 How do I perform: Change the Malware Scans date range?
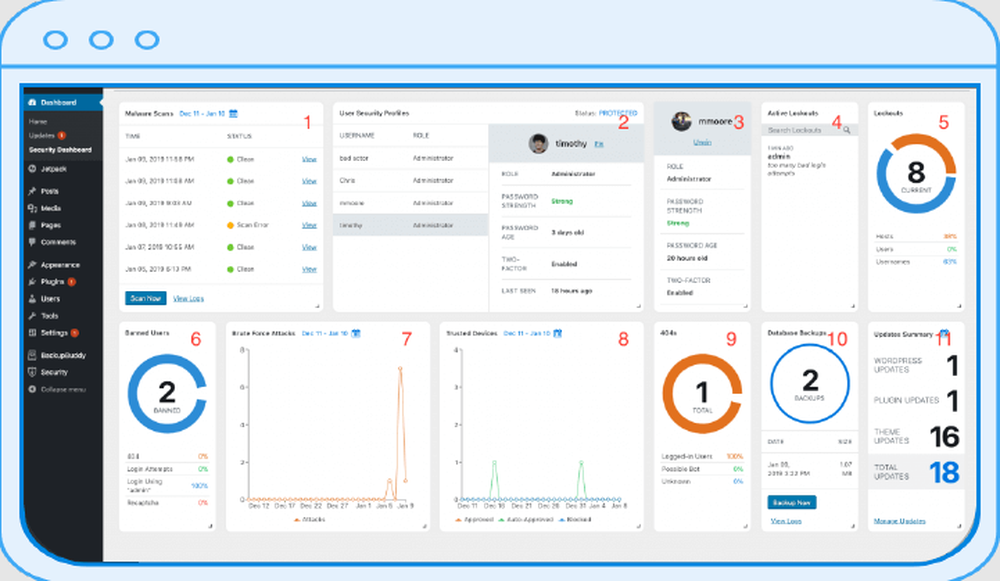pyautogui.click(x=202, y=114)
